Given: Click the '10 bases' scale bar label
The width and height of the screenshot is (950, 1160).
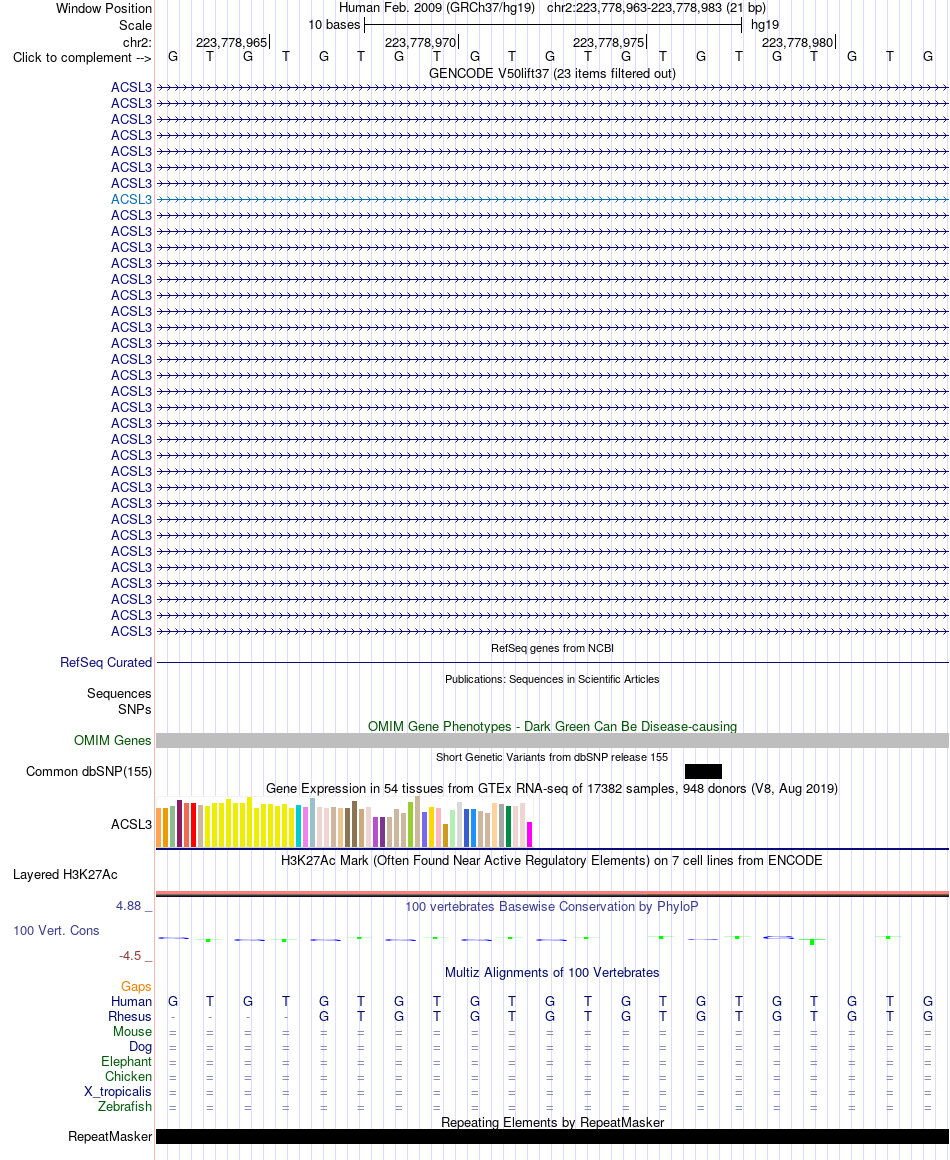Looking at the screenshot, I should click(334, 24).
